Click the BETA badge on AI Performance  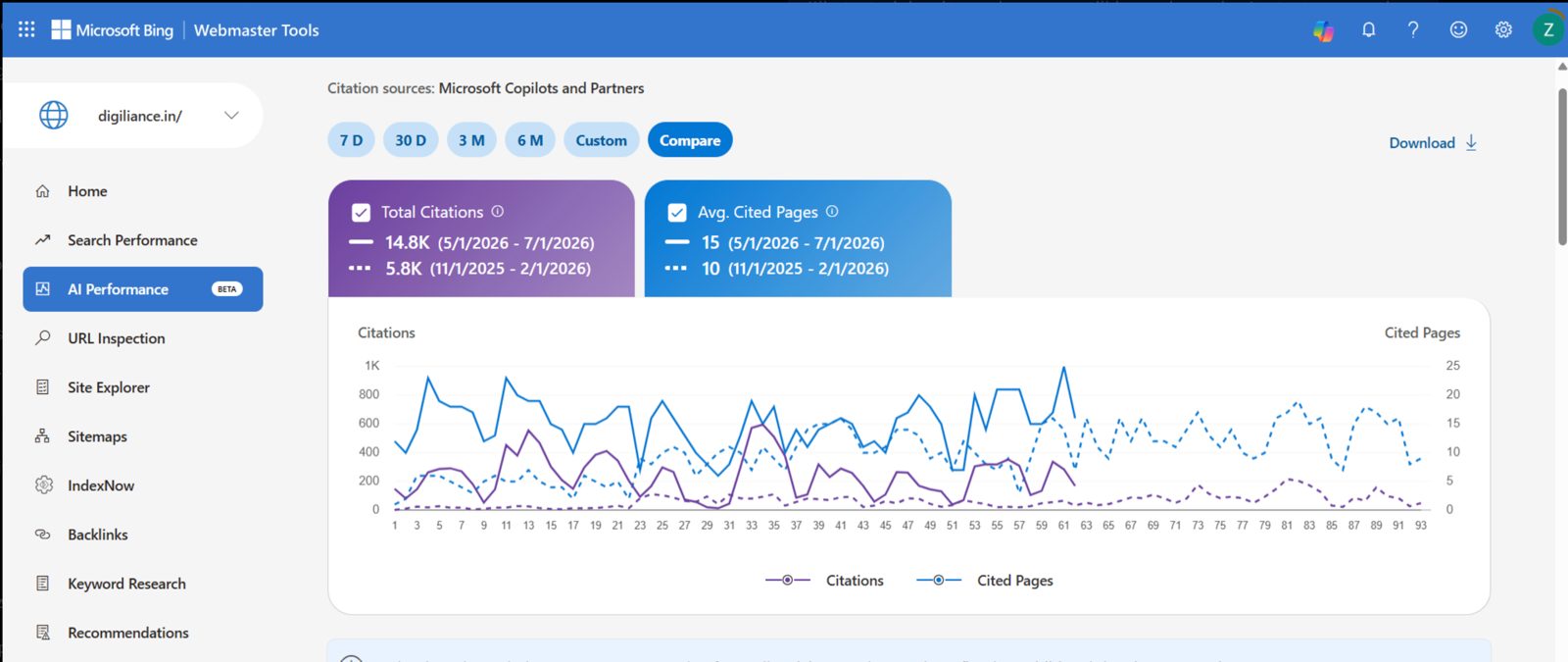point(227,289)
